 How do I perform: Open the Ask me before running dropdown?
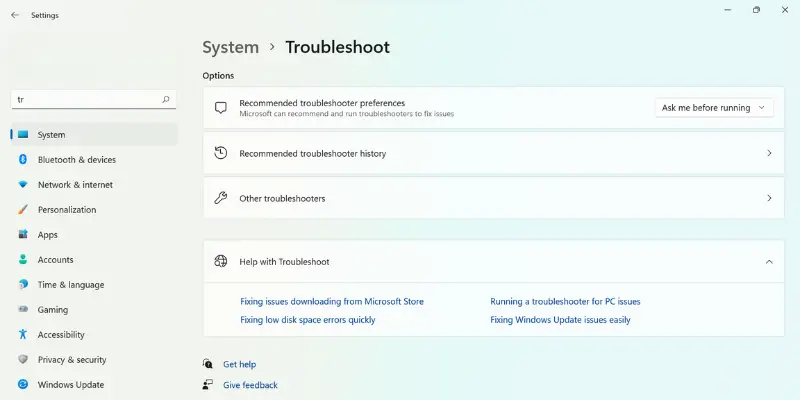point(714,108)
